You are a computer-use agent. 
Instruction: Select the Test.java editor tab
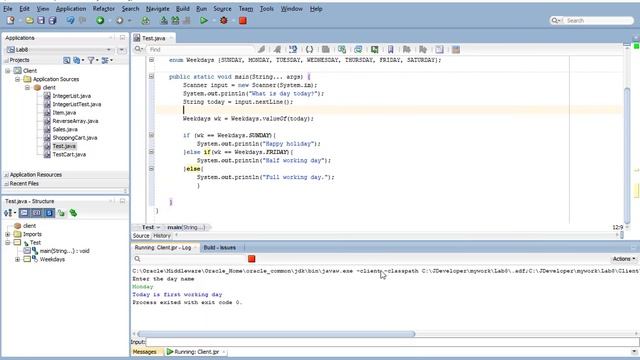tap(153, 38)
